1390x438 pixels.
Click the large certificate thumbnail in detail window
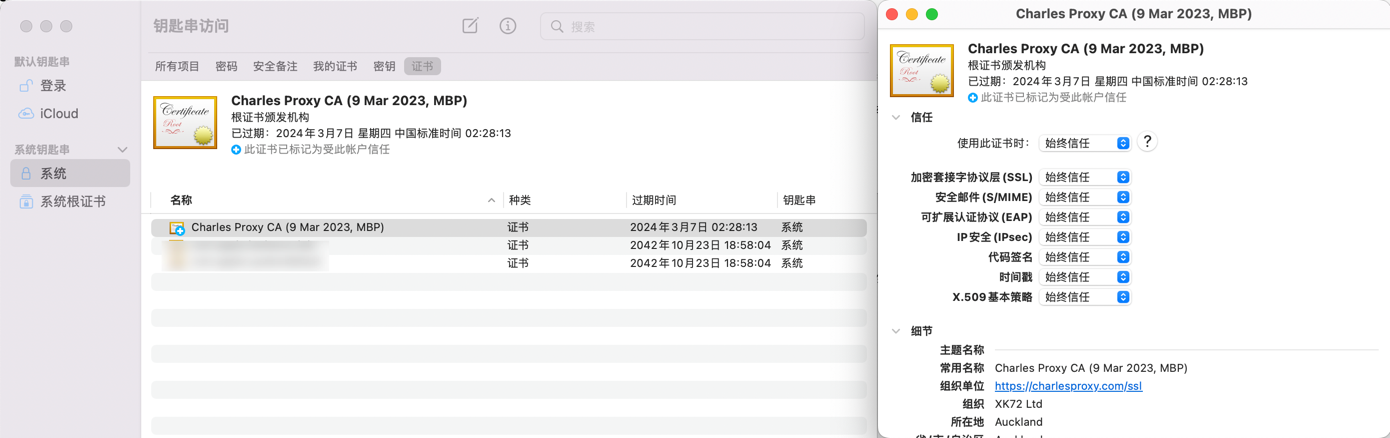(x=921, y=71)
